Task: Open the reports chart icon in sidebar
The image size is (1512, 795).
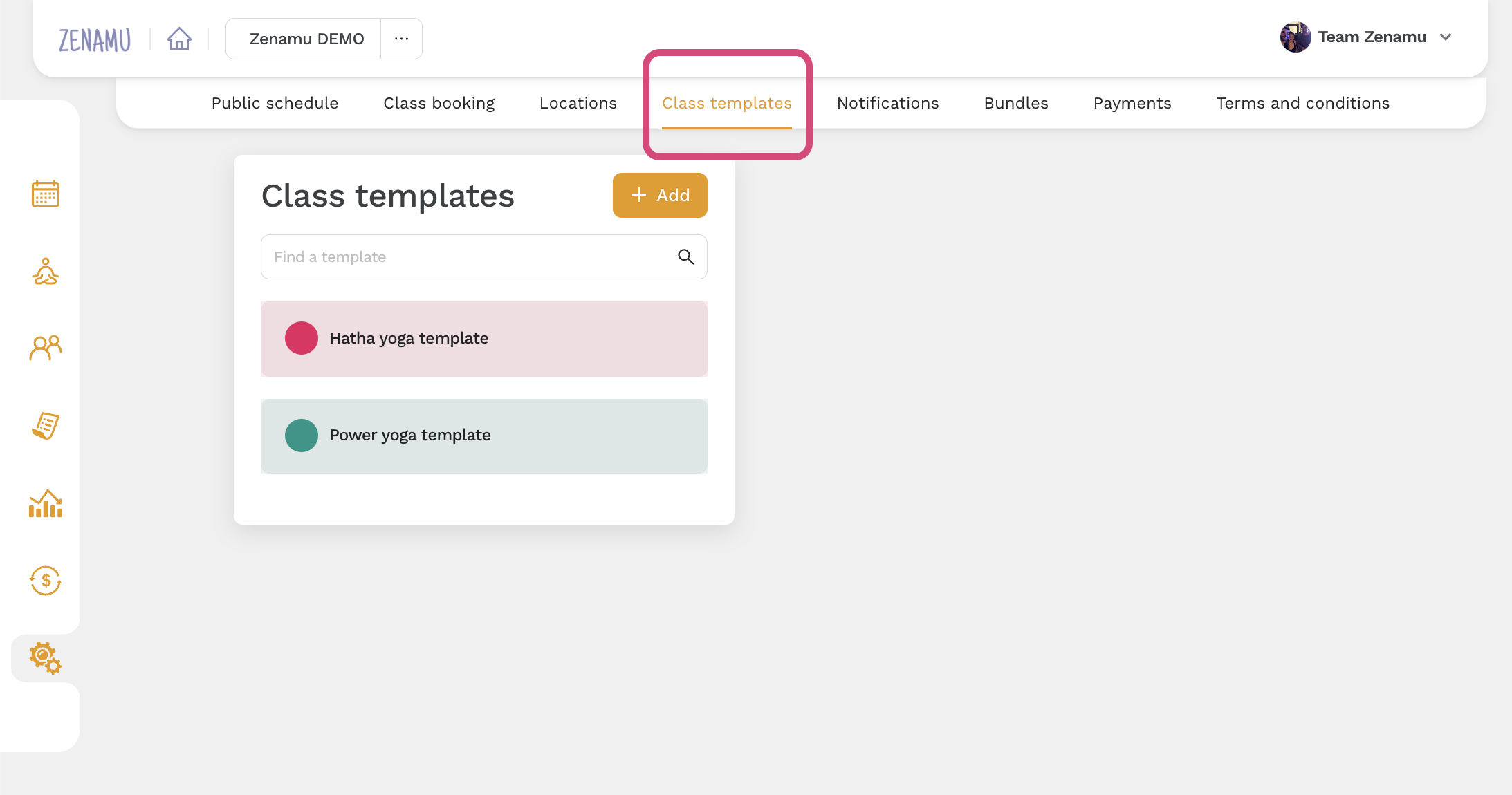Action: pyautogui.click(x=46, y=504)
